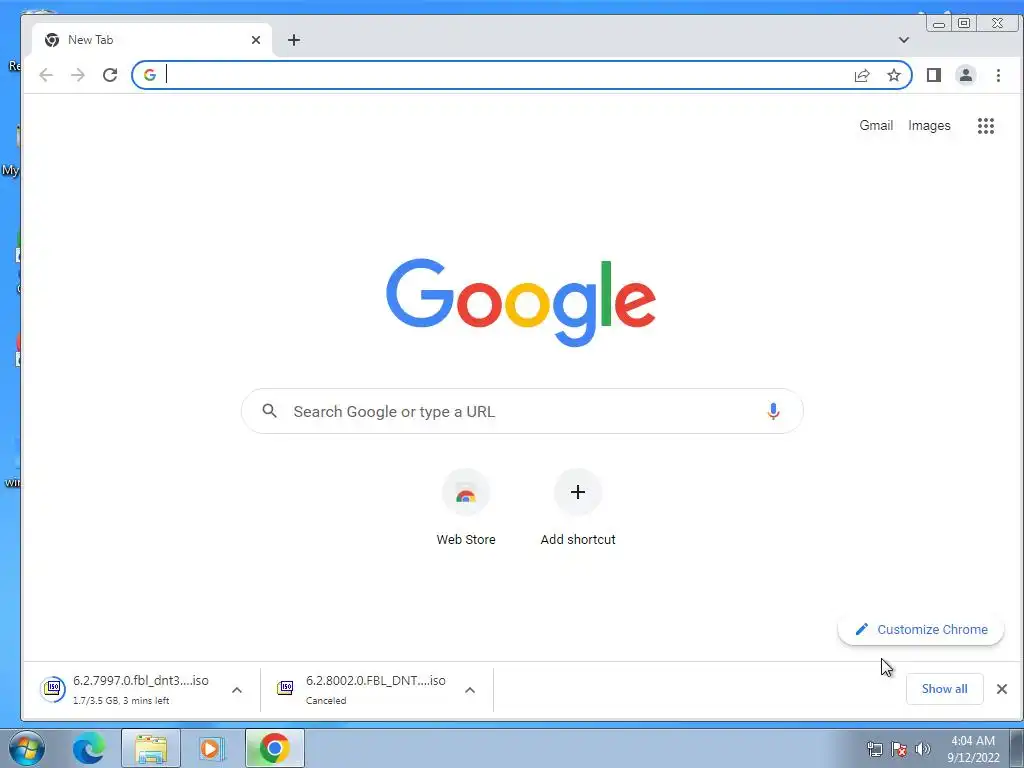This screenshot has width=1024, height=768.
Task: Click Search Google or type a URL box
Action: point(522,411)
